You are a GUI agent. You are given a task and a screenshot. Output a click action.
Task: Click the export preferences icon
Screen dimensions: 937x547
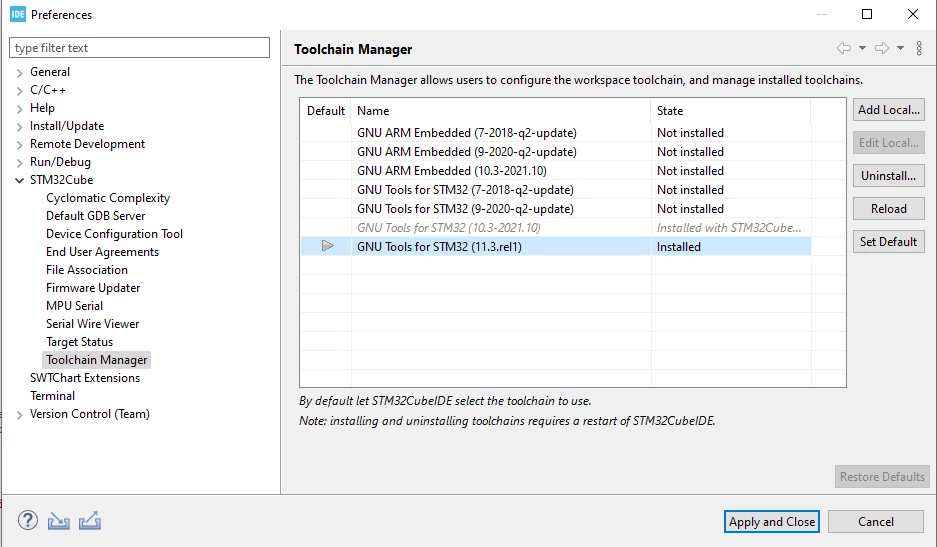(90, 521)
